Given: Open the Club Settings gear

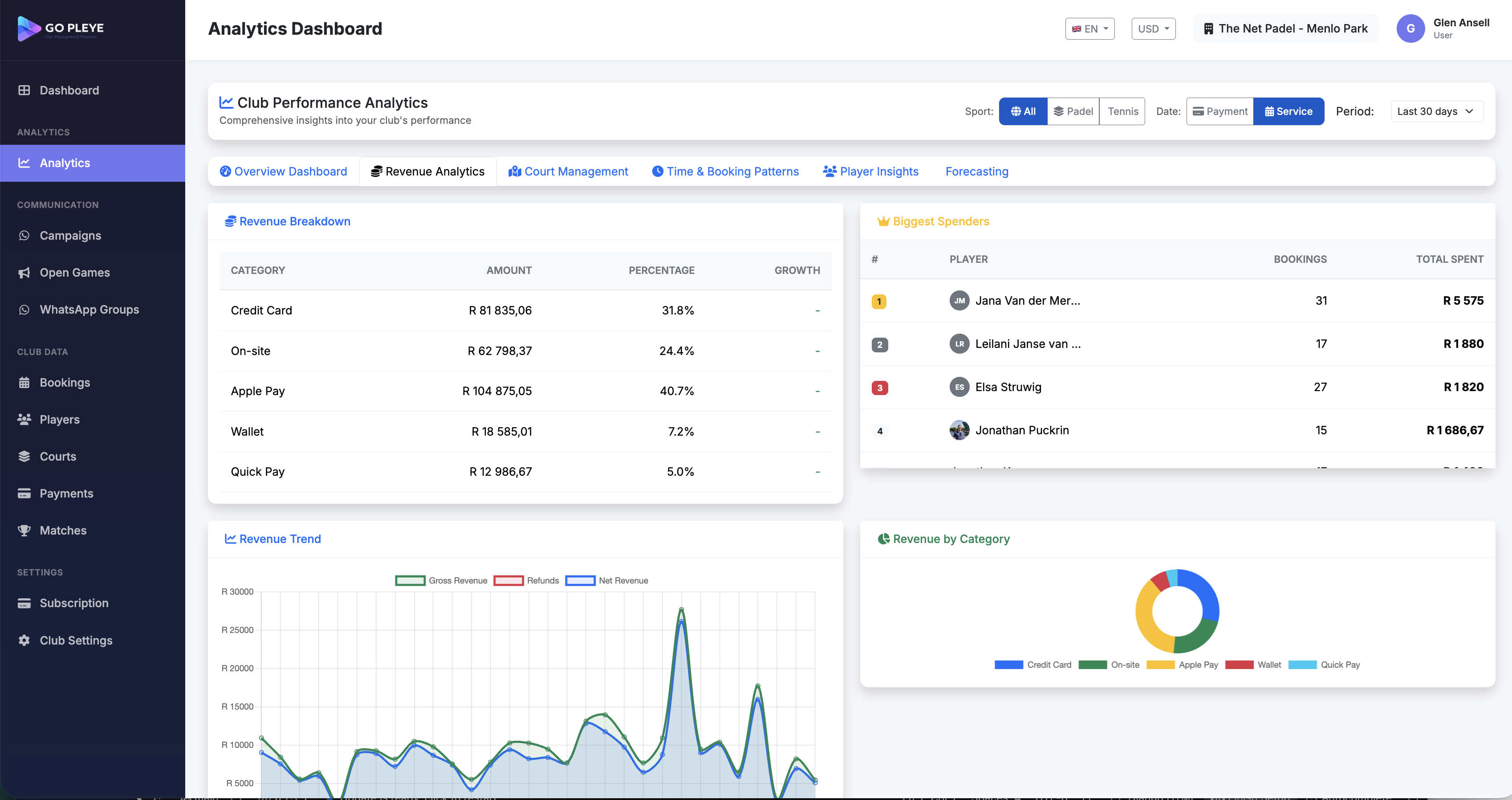Looking at the screenshot, I should tap(24, 640).
